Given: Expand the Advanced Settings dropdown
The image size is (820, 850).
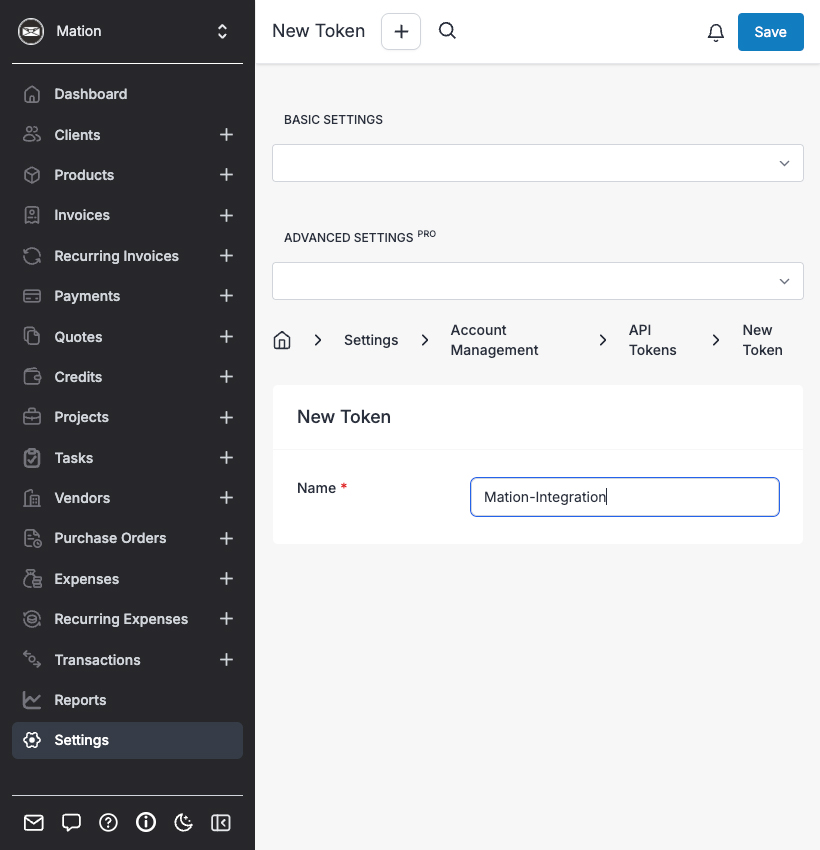Looking at the screenshot, I should click(538, 281).
